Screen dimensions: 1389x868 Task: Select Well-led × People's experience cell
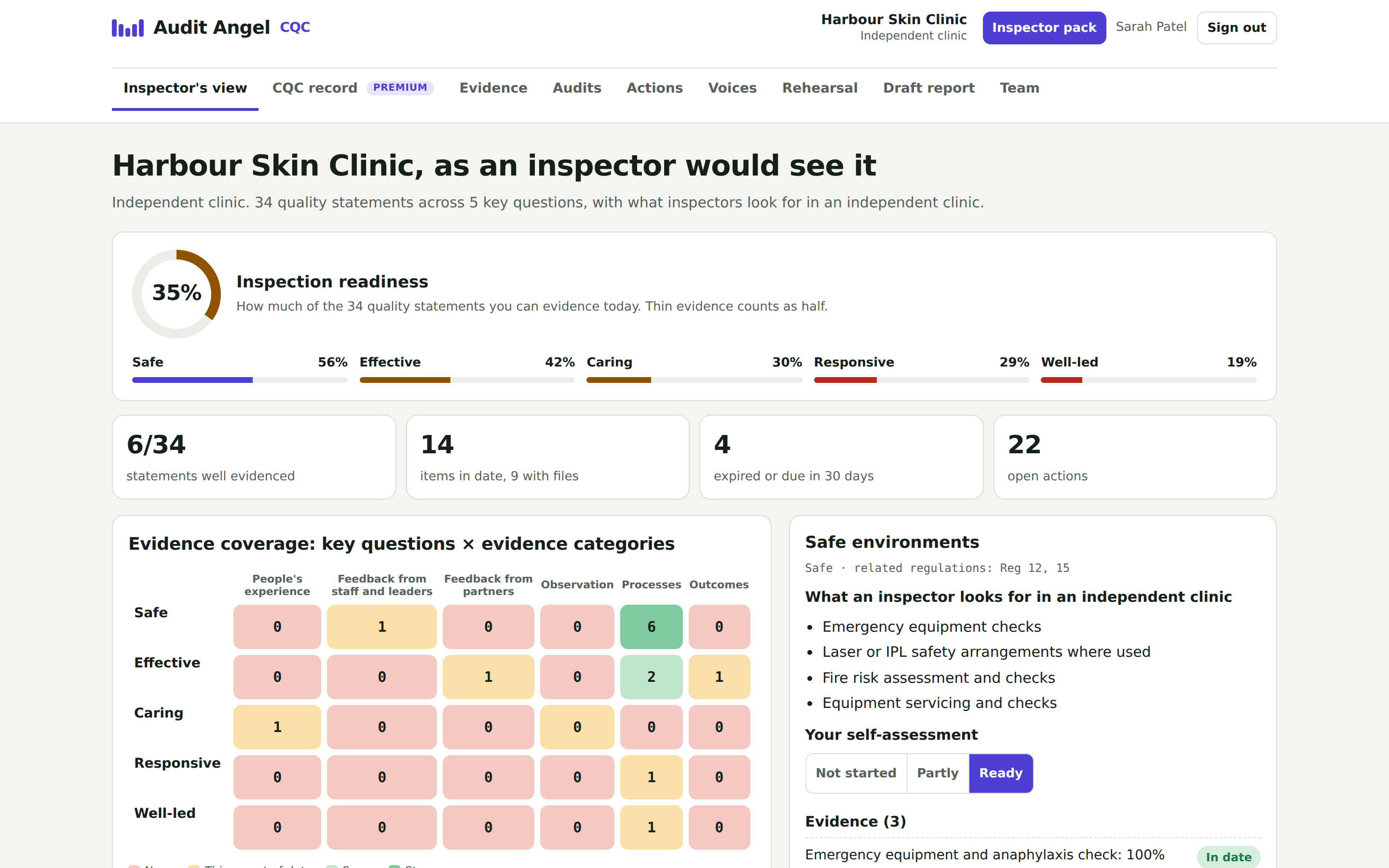(x=277, y=827)
